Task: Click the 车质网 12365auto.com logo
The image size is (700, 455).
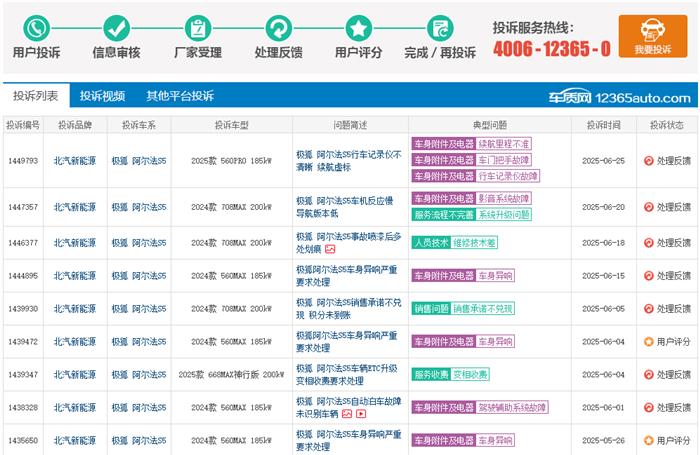Action: tap(620, 97)
